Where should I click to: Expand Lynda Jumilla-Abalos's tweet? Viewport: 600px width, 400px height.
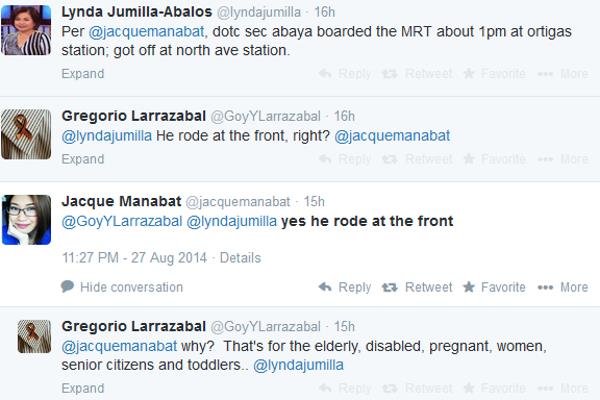click(x=82, y=74)
